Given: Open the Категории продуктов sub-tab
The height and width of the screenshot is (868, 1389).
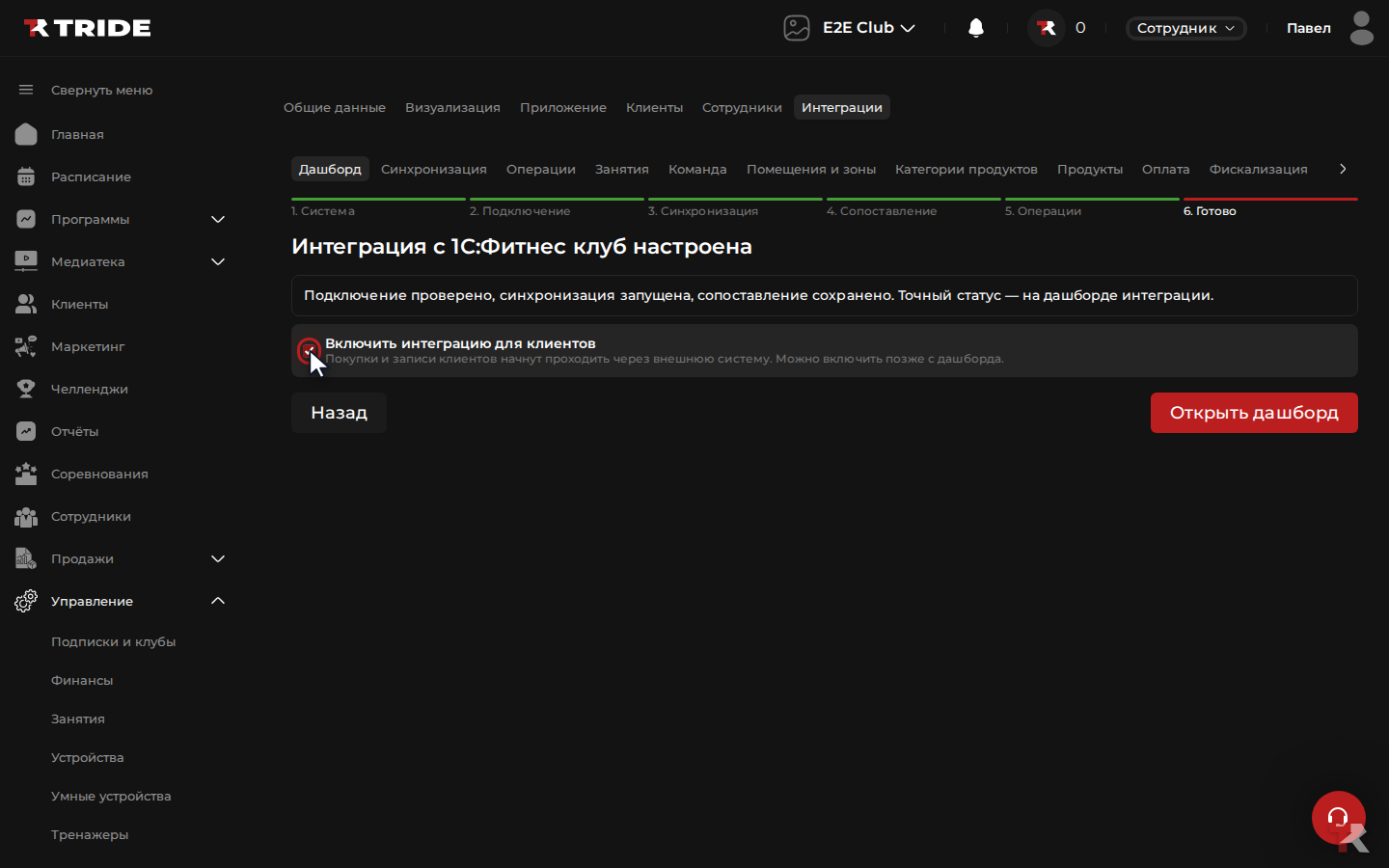Looking at the screenshot, I should 967,169.
